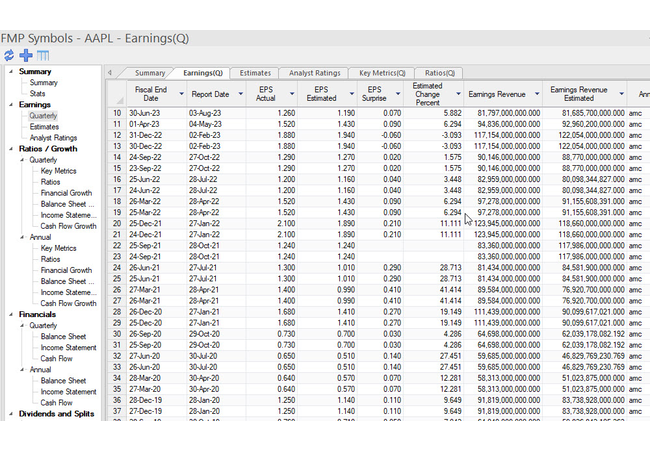Select Cash Flow Growth under Annual ratios
The height and width of the screenshot is (450, 650).
click(68, 303)
